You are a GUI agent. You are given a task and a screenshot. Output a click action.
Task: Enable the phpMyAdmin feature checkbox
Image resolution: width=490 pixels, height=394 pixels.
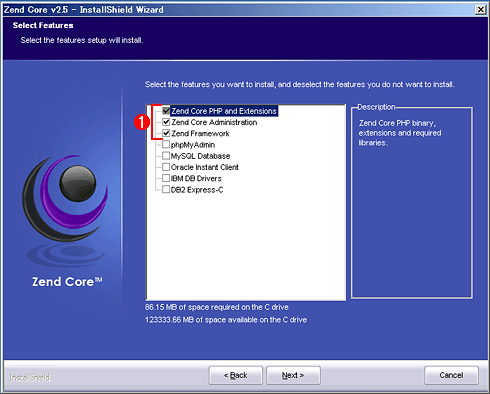point(166,144)
